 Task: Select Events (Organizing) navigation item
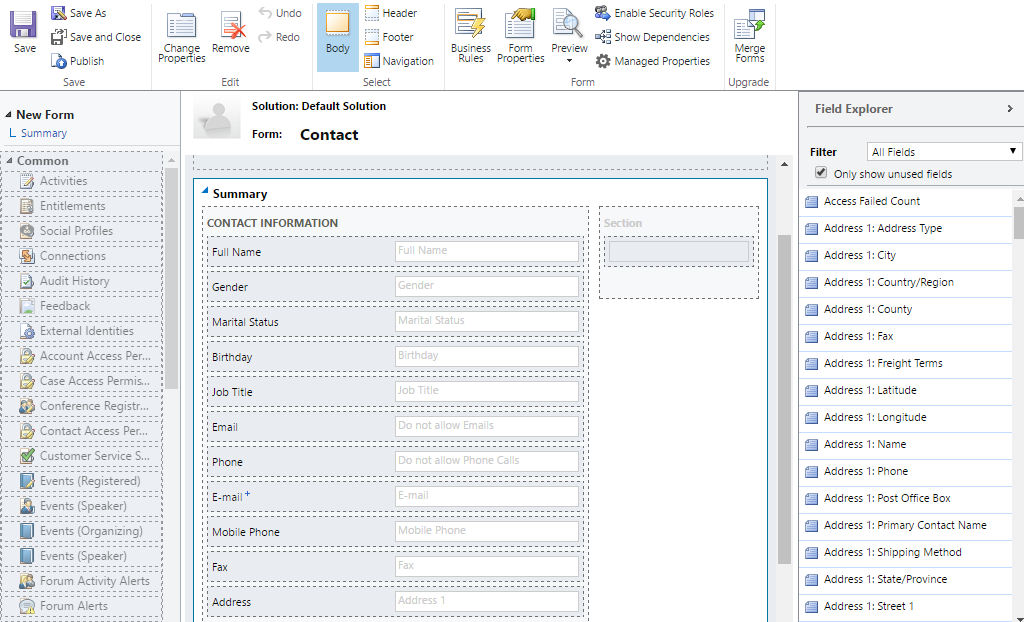[x=83, y=531]
